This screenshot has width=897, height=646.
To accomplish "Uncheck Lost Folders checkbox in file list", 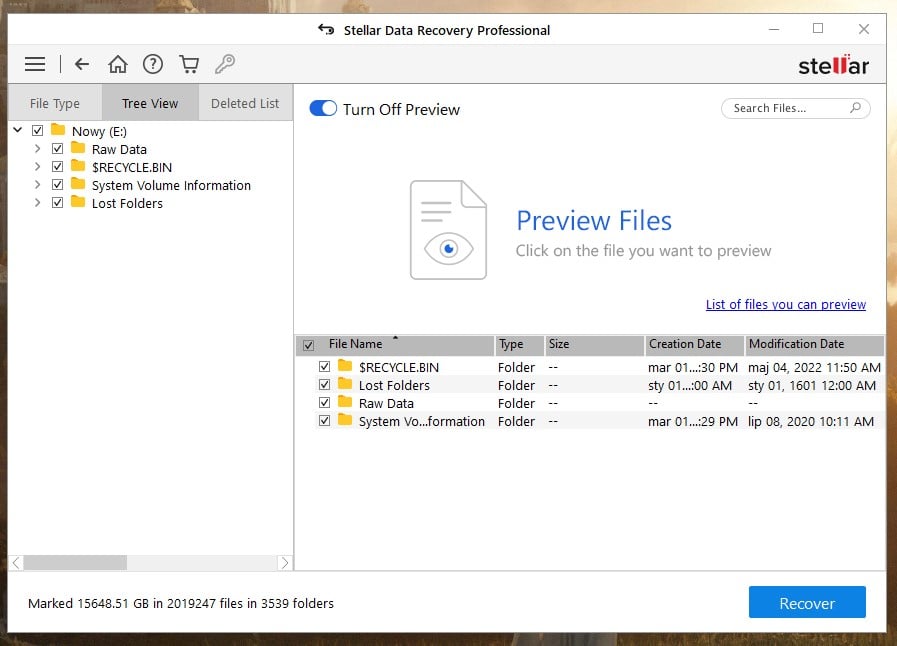I will tap(324, 385).
